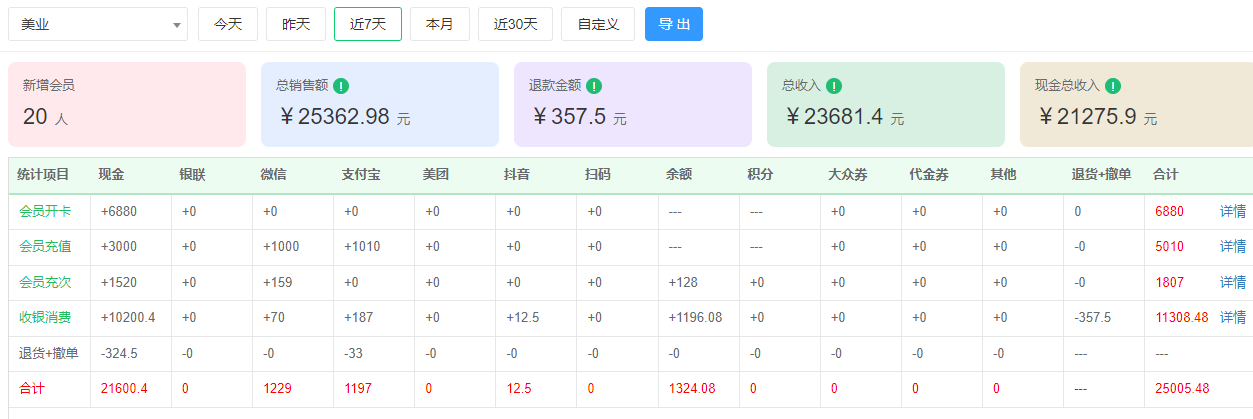1253x419 pixels.
Task: Open the 美业 dropdown arrow
Action: 177,24
